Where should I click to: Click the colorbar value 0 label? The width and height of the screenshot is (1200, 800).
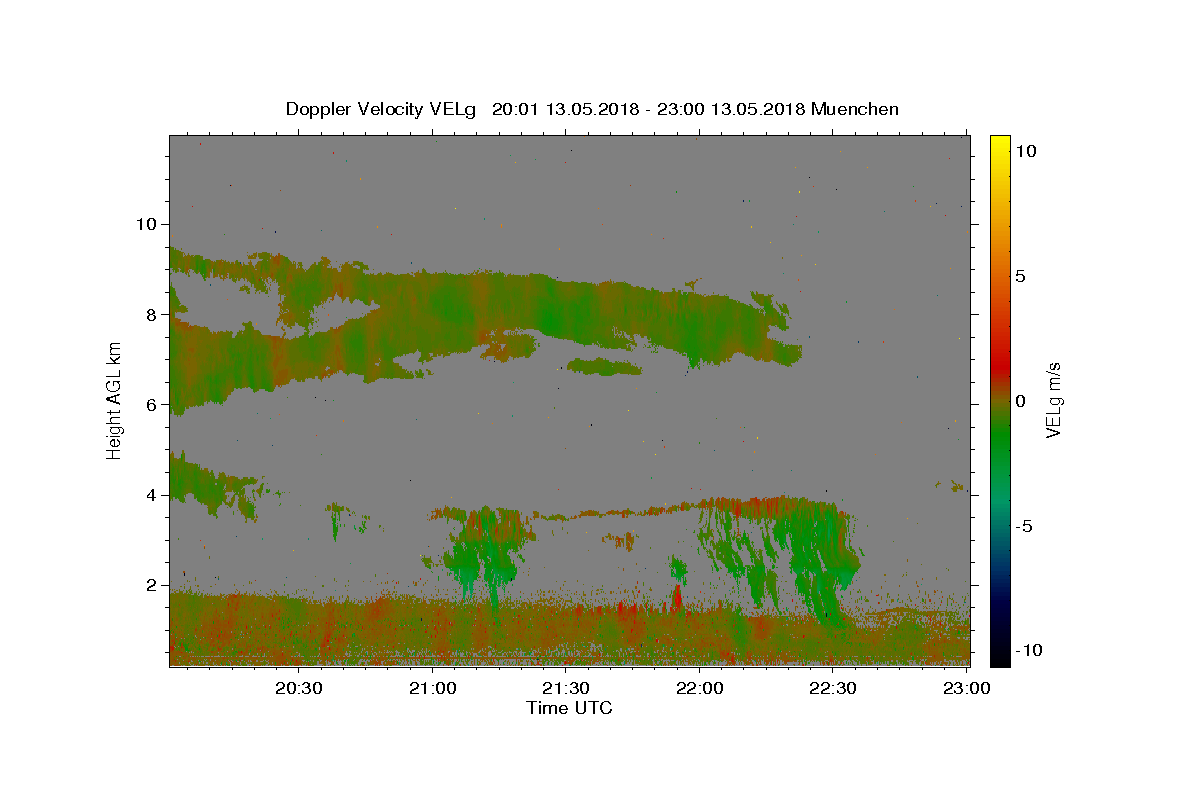[x=1020, y=400]
